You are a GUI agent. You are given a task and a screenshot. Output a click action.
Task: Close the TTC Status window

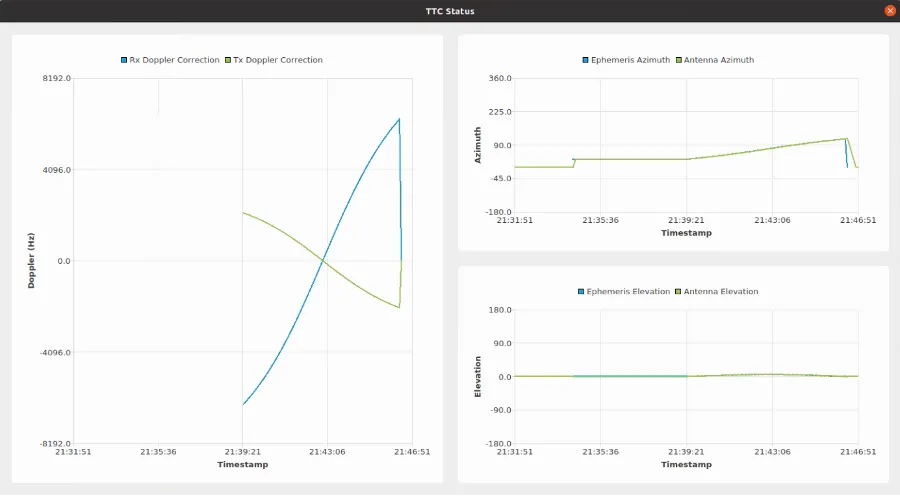tap(890, 11)
